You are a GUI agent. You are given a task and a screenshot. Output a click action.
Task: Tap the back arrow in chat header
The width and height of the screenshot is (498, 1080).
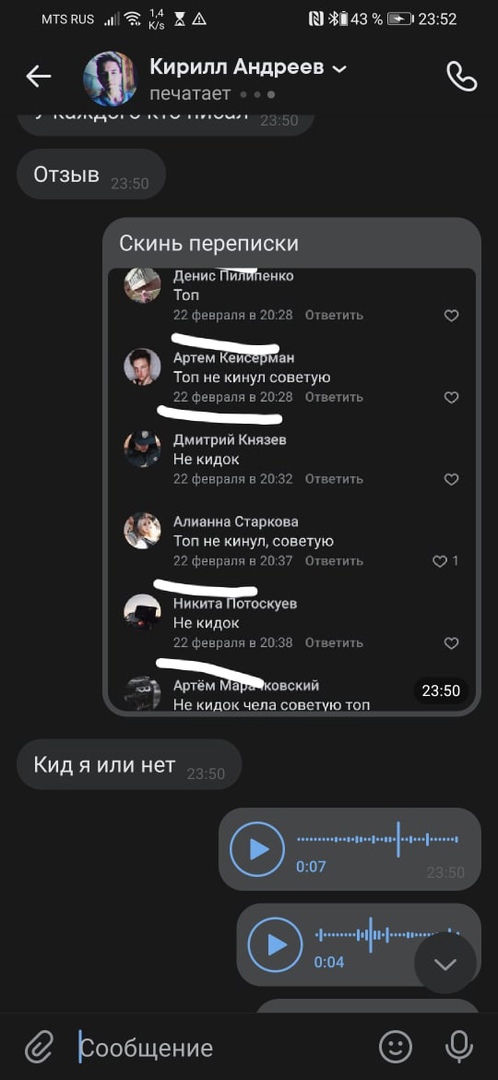(39, 76)
